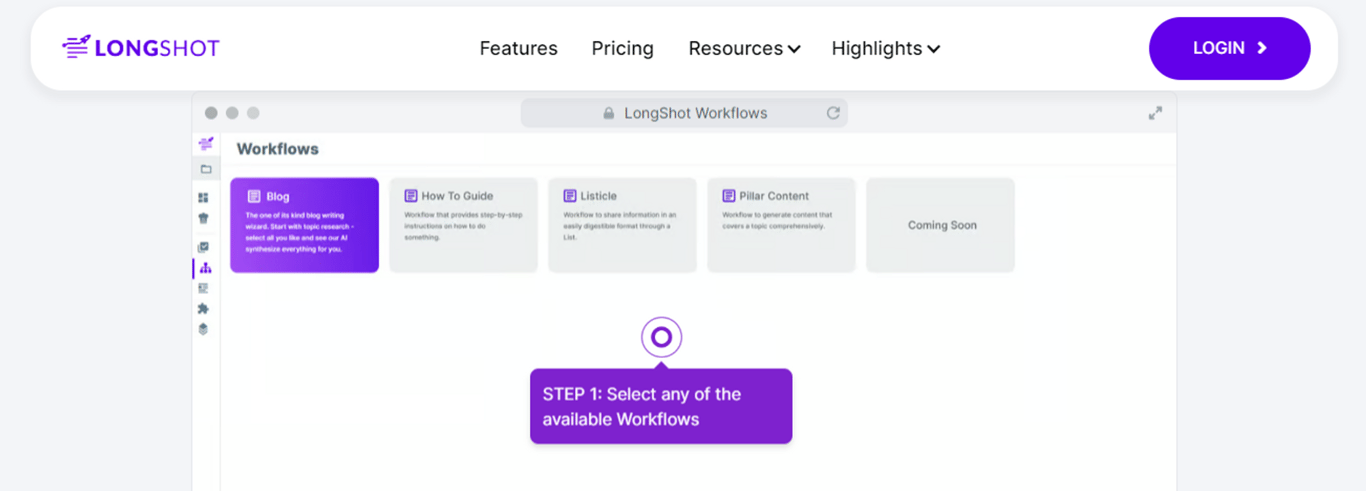This screenshot has width=1366, height=491.
Task: Select the Blog workflow card
Action: (x=304, y=225)
